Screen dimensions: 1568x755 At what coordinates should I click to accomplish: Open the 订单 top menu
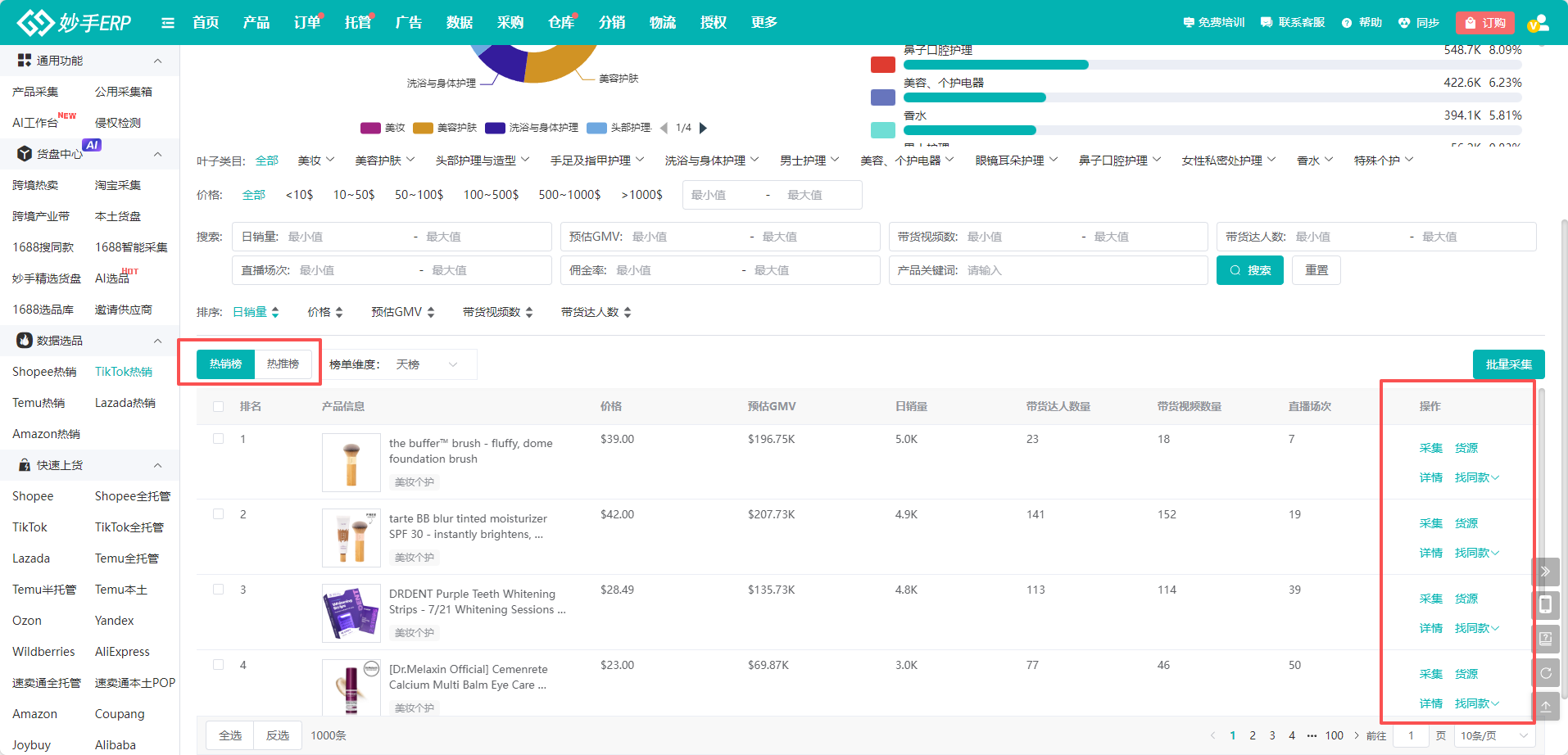(306, 23)
